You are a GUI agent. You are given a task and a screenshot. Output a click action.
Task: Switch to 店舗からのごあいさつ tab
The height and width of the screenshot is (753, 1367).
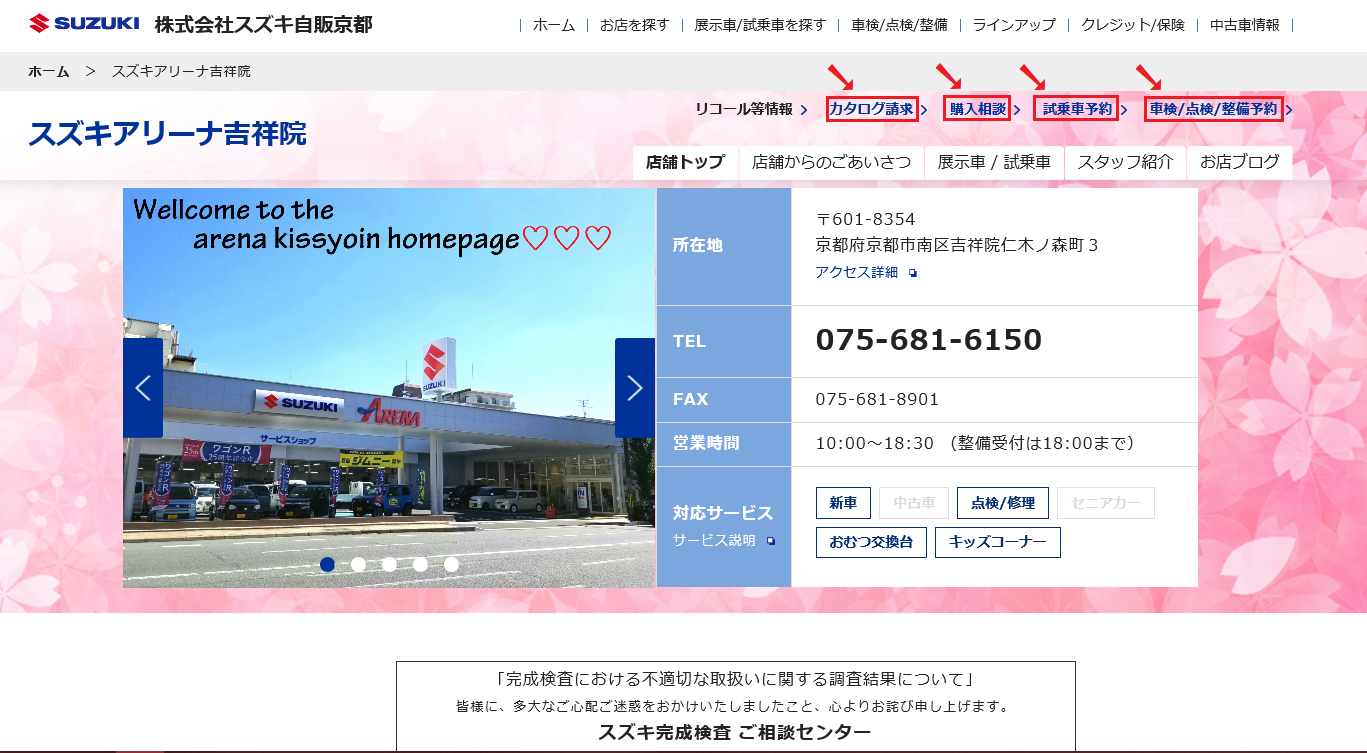[831, 162]
